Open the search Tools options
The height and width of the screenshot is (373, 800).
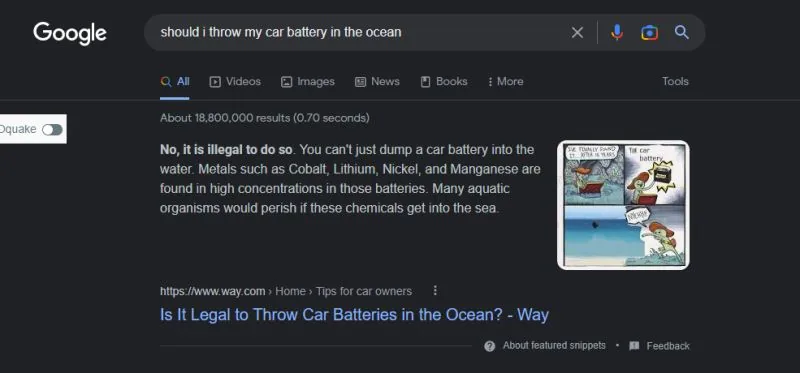[675, 82]
